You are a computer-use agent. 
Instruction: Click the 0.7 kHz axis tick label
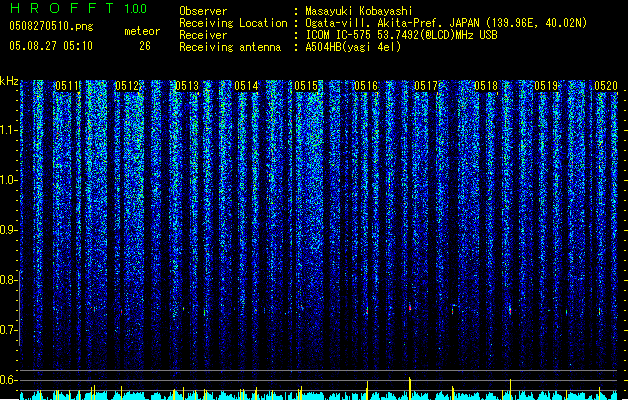(9, 330)
